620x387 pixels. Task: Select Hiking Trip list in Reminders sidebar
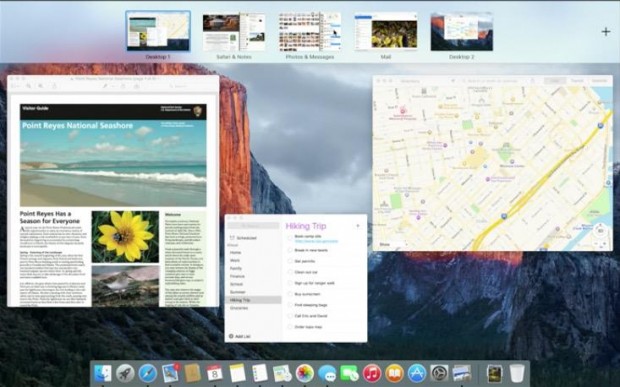[253, 300]
